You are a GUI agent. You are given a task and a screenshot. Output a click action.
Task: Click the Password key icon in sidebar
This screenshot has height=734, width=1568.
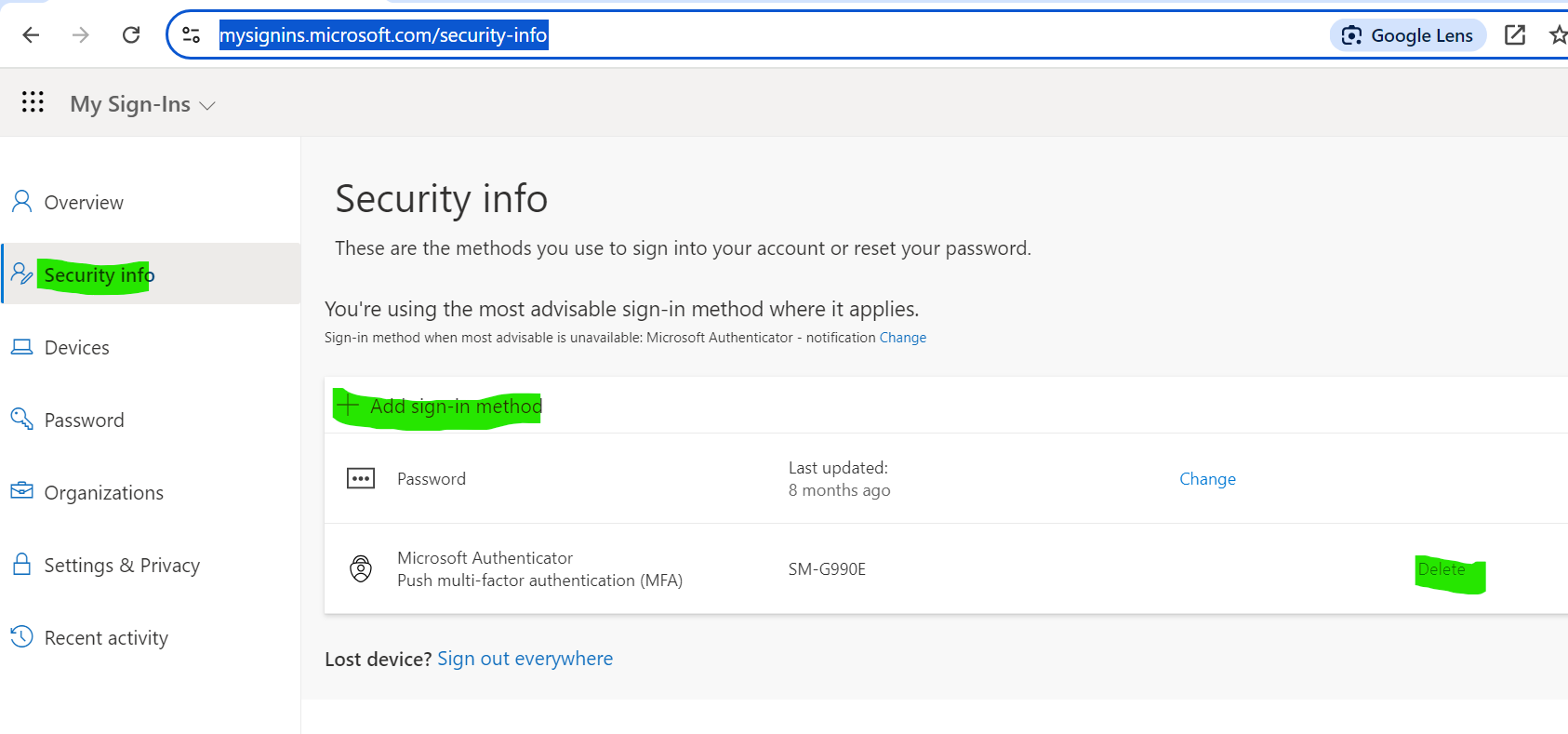coord(21,419)
